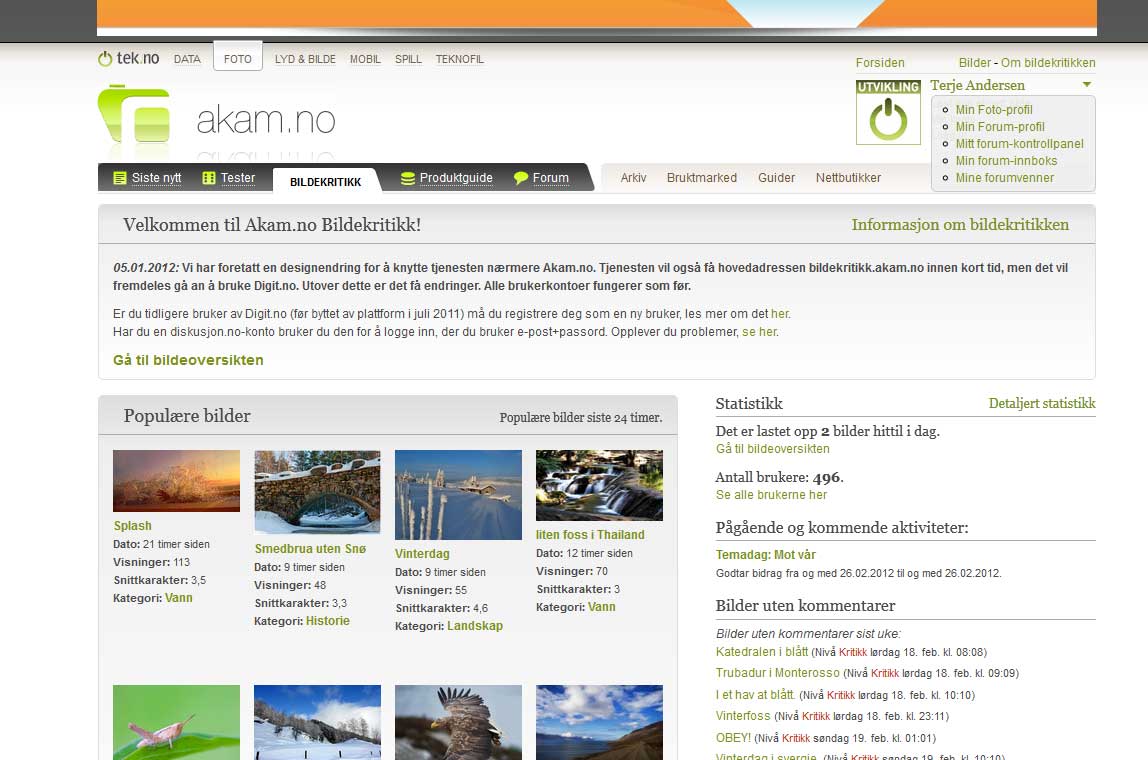Click the tek.no power logo icon
The image size is (1148, 760).
105,59
